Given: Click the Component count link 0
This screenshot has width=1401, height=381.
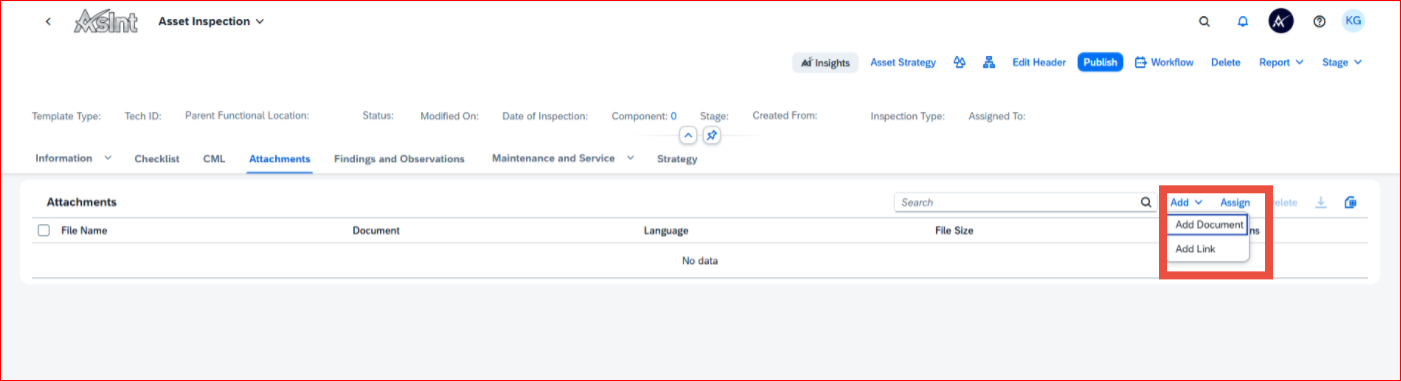Looking at the screenshot, I should pos(673,116).
